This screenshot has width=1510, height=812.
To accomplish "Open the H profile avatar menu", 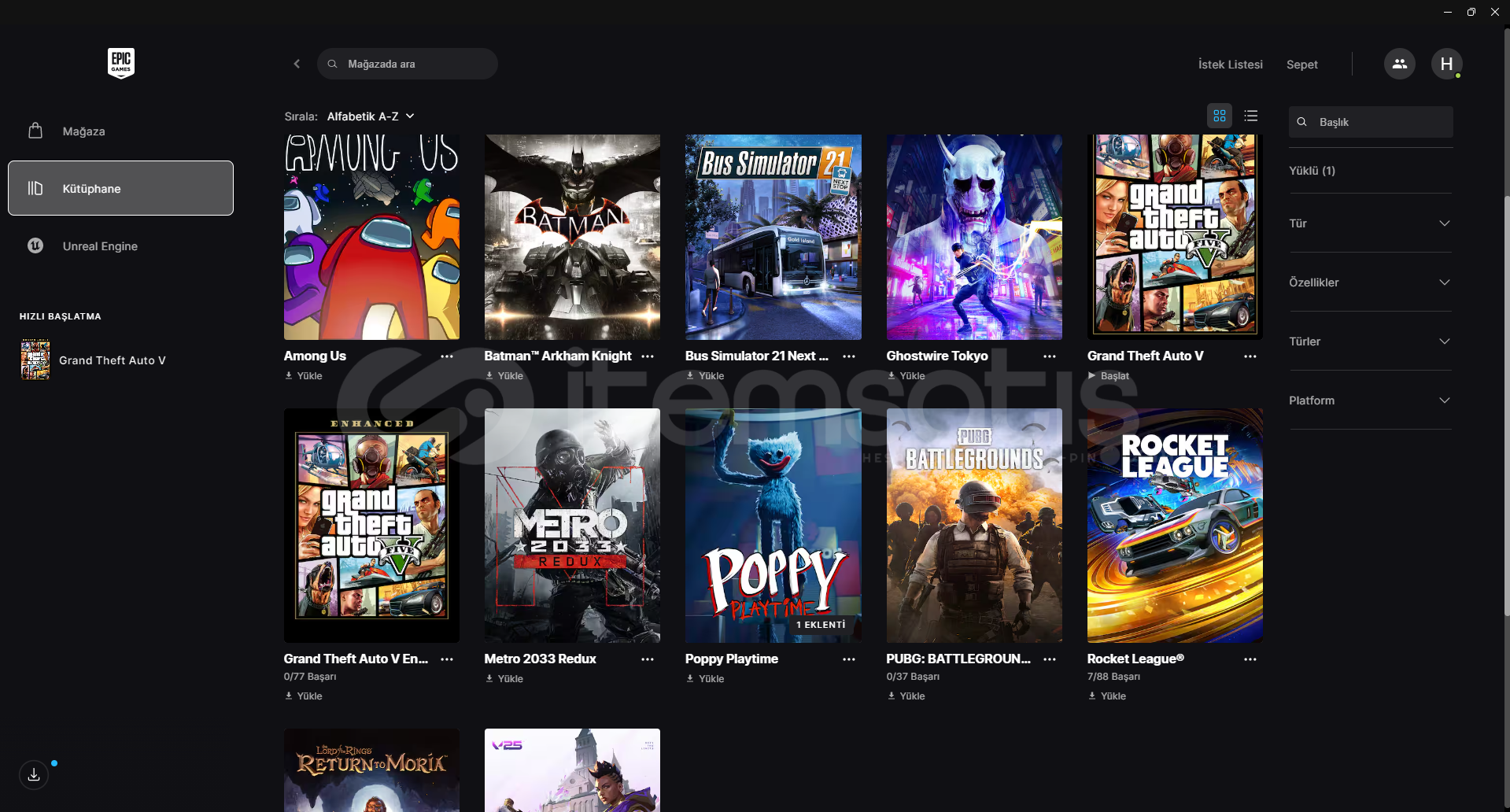I will (x=1446, y=64).
